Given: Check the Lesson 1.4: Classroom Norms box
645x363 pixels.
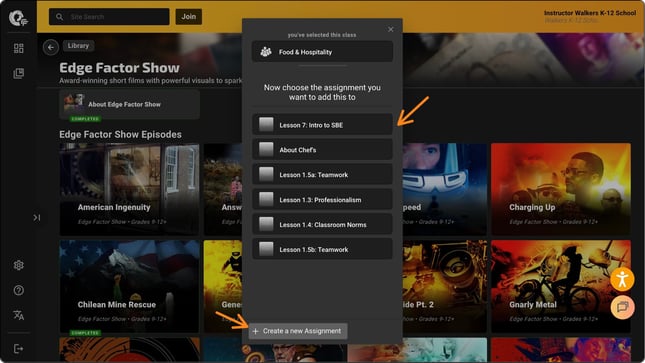Looking at the screenshot, I should coord(266,224).
